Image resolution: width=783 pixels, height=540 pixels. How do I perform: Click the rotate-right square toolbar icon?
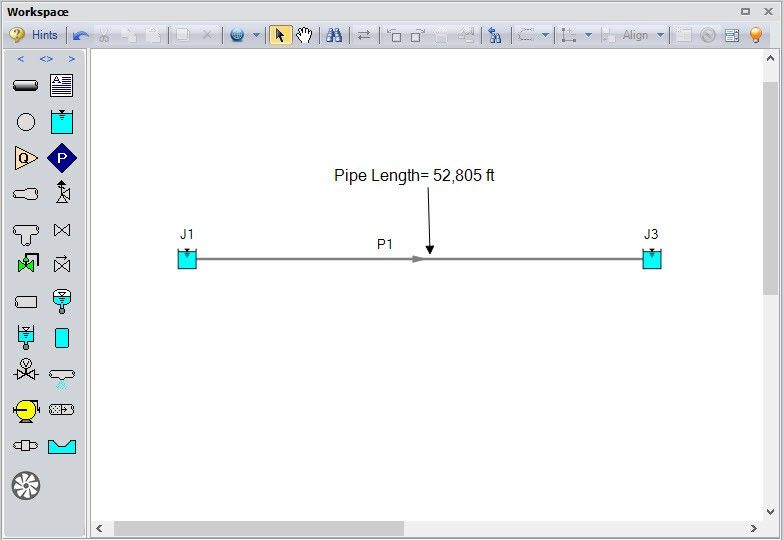[x=417, y=35]
